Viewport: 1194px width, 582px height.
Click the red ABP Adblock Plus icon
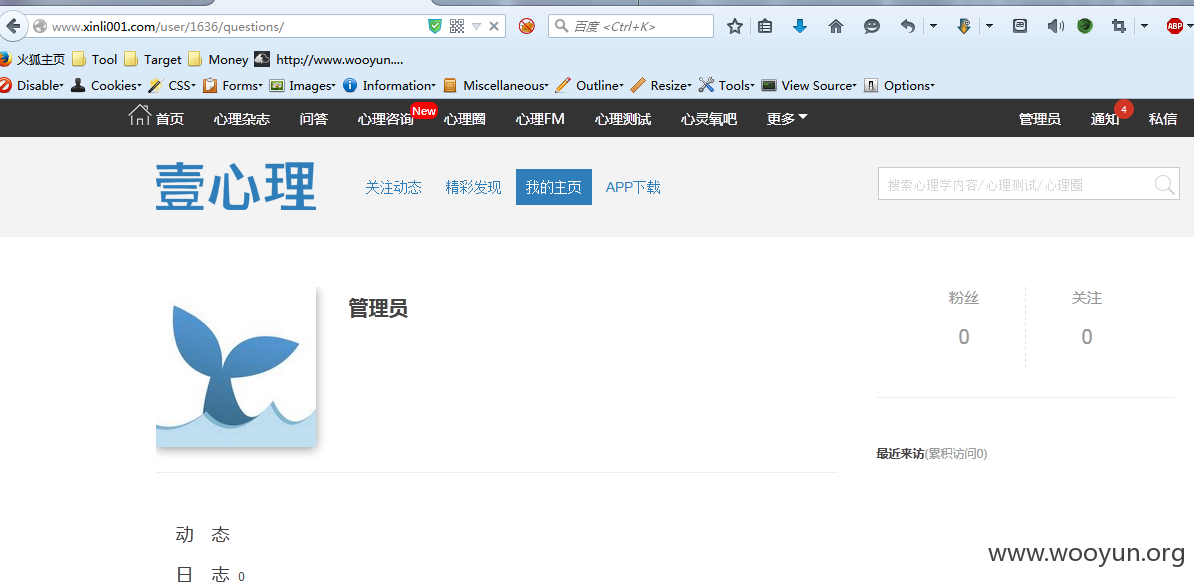pyautogui.click(x=1174, y=27)
